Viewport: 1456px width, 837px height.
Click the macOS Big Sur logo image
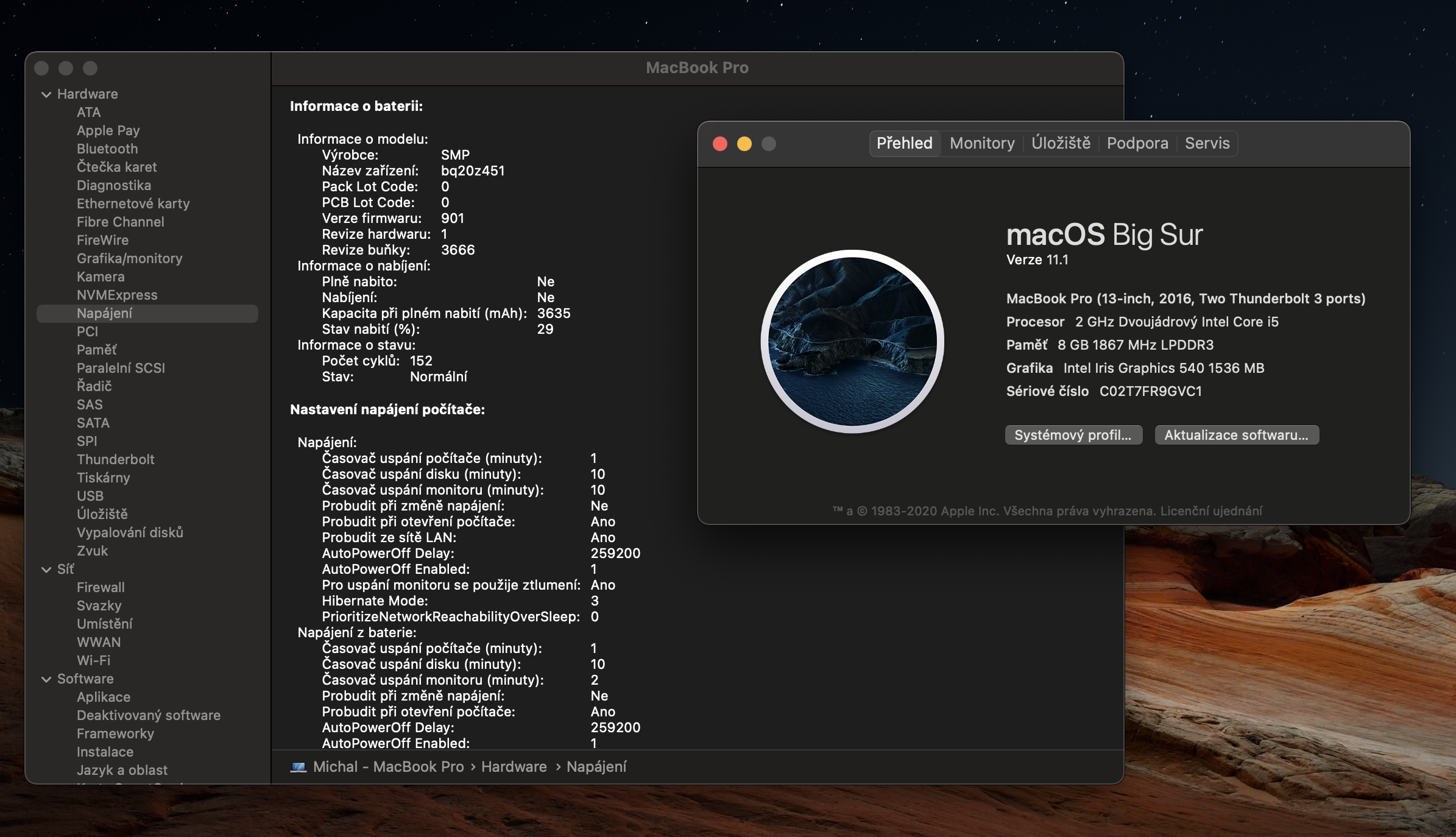pos(852,341)
